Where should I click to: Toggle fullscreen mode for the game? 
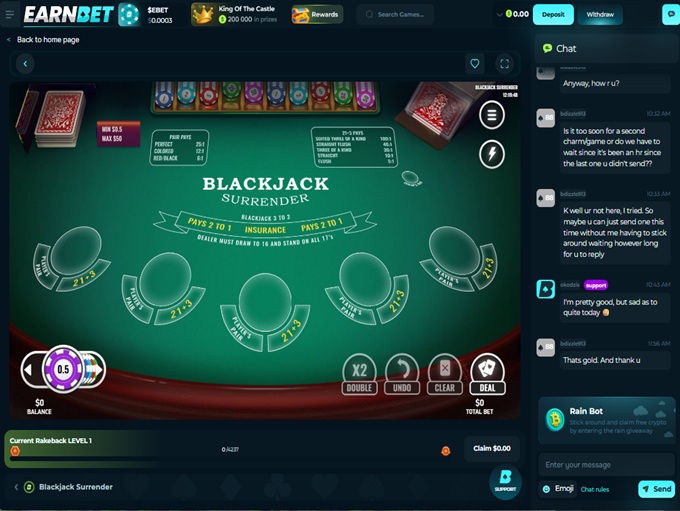tap(504, 64)
